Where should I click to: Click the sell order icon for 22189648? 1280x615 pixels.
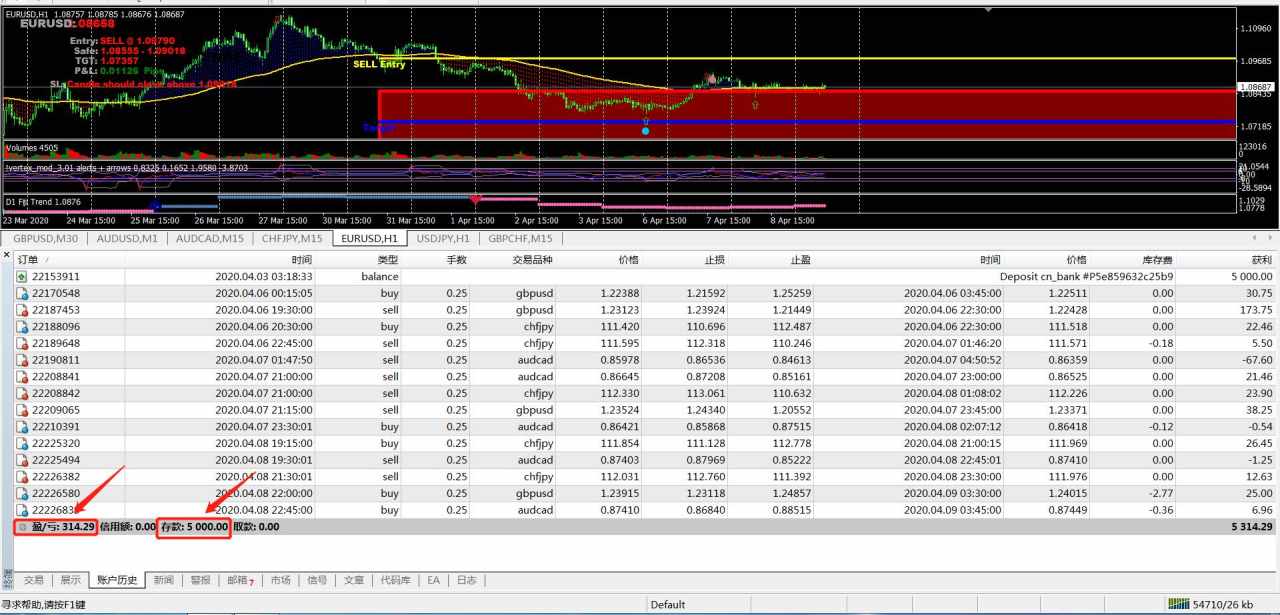pos(22,343)
